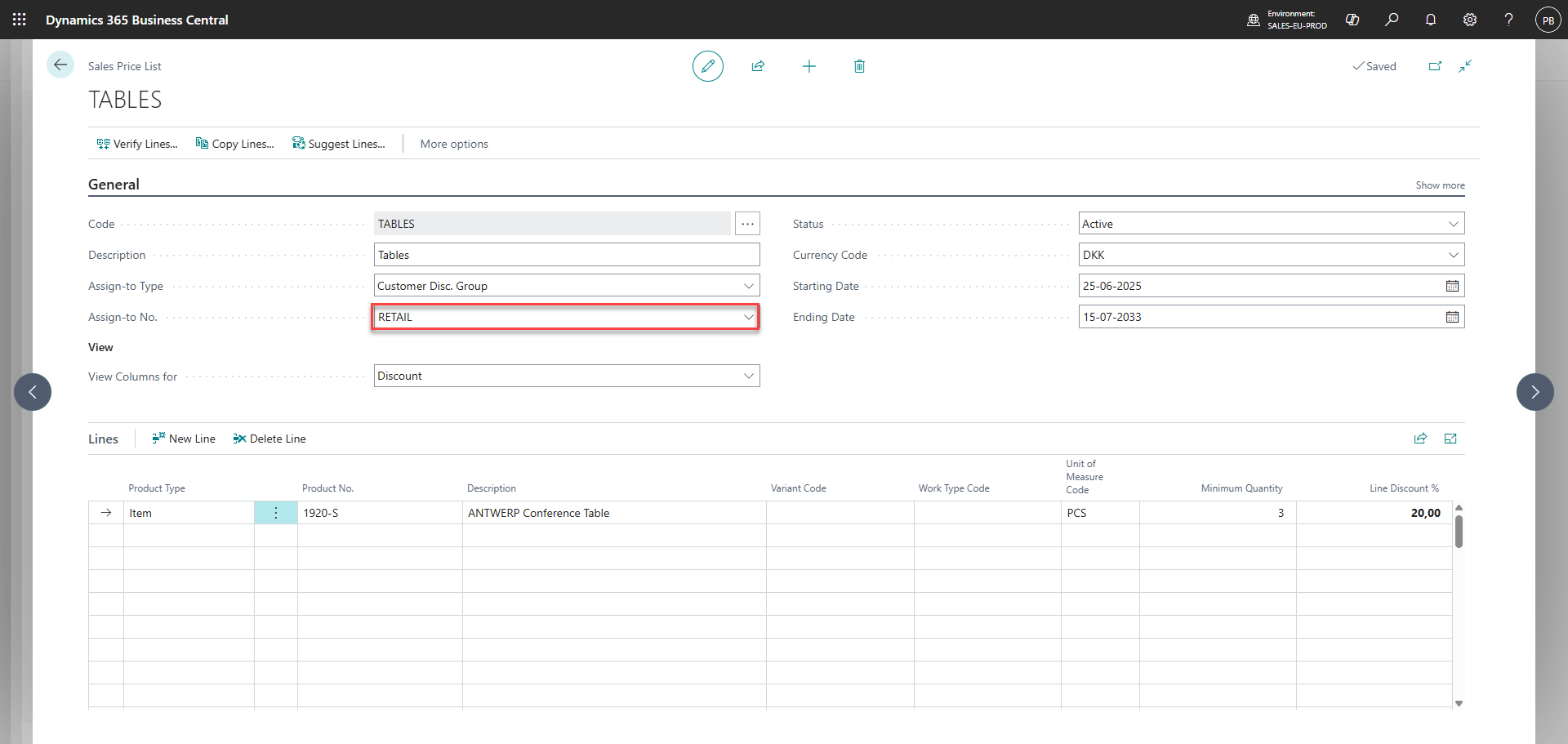Click Verify Lines action

coord(137,144)
